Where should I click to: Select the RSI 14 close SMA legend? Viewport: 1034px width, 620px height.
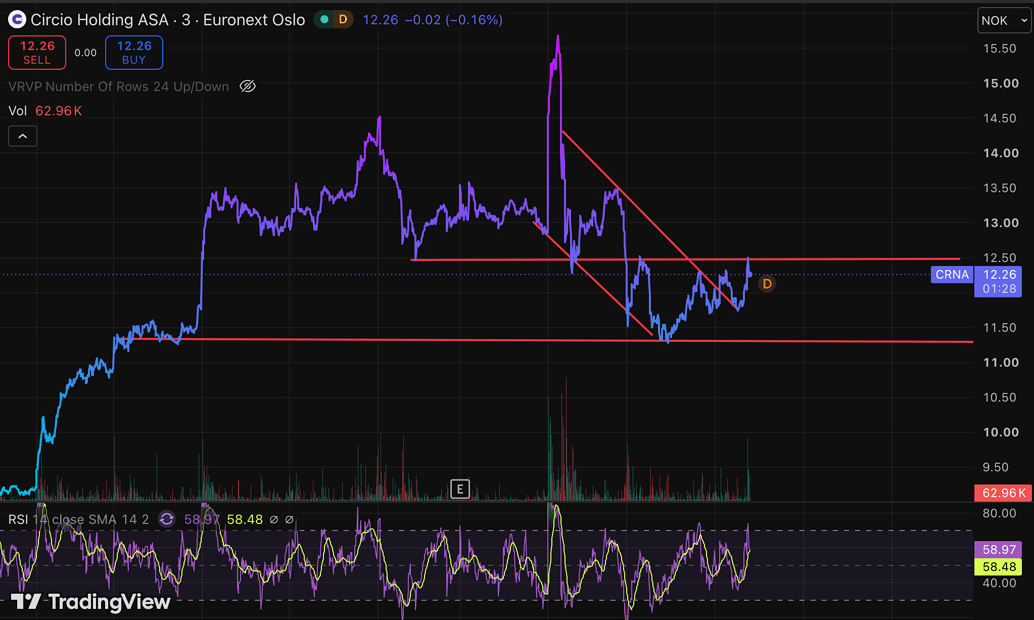point(78,520)
